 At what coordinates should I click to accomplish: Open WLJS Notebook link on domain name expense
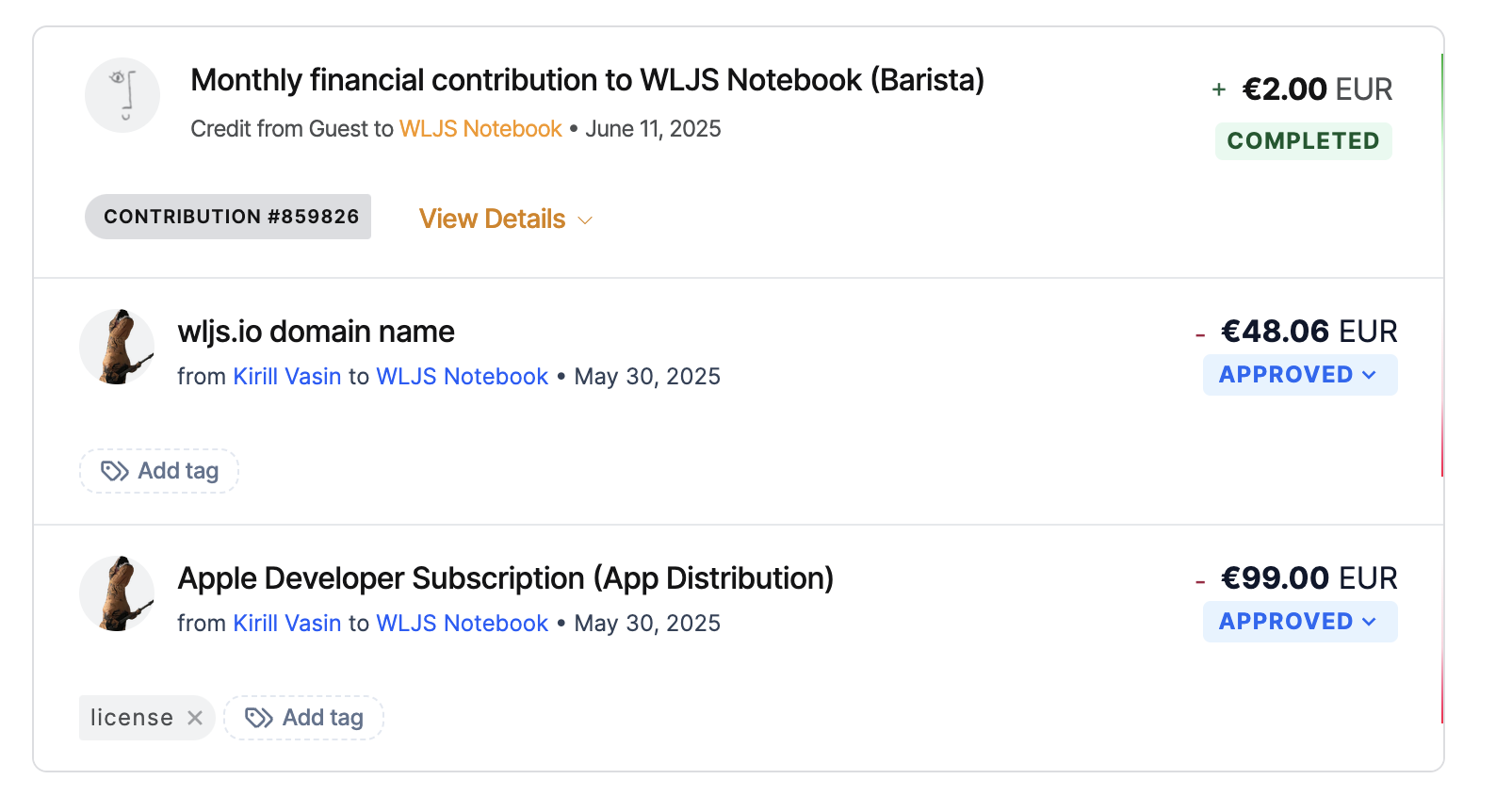[463, 377]
